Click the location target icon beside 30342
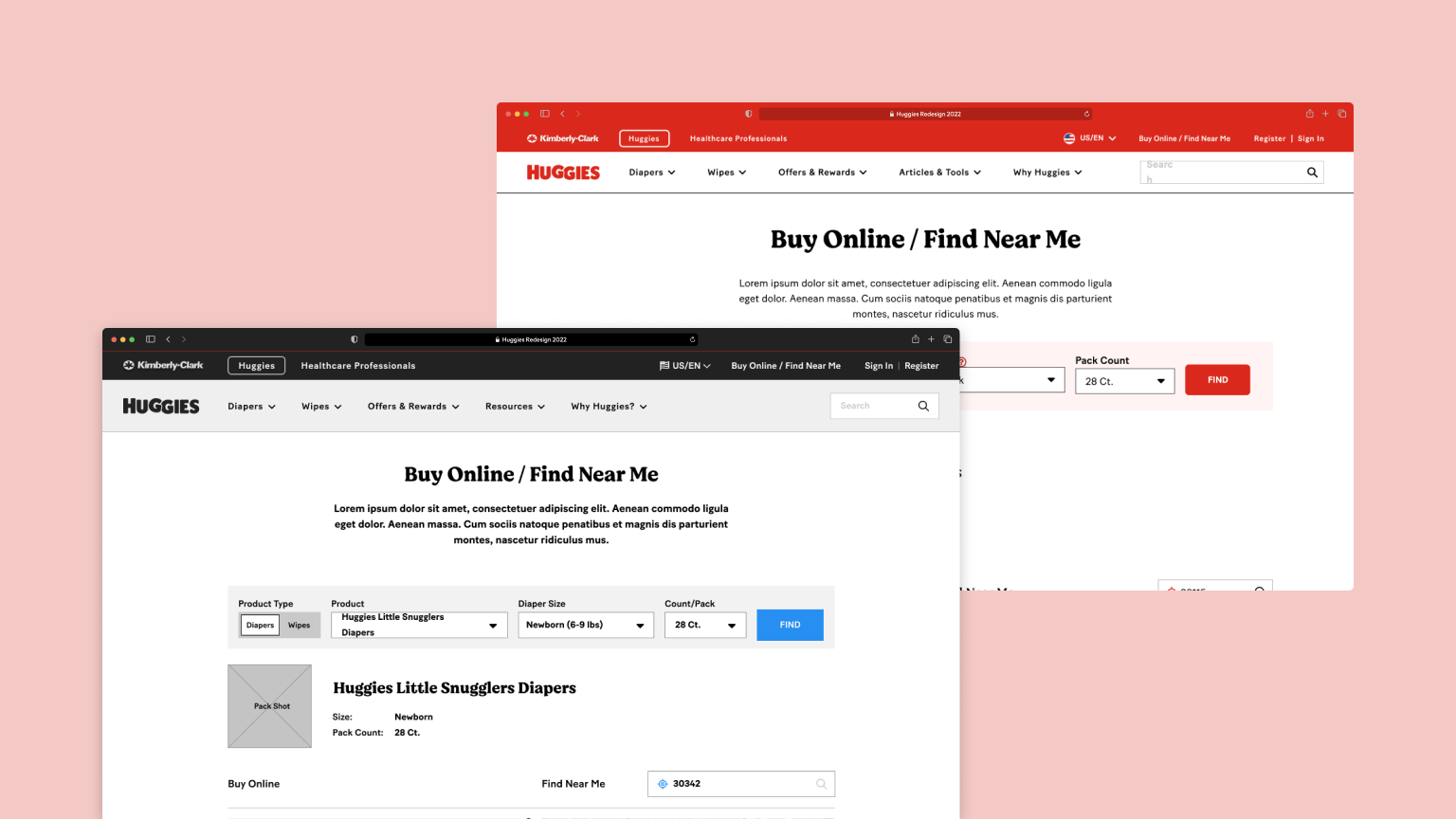The image size is (1456, 819). click(x=663, y=784)
